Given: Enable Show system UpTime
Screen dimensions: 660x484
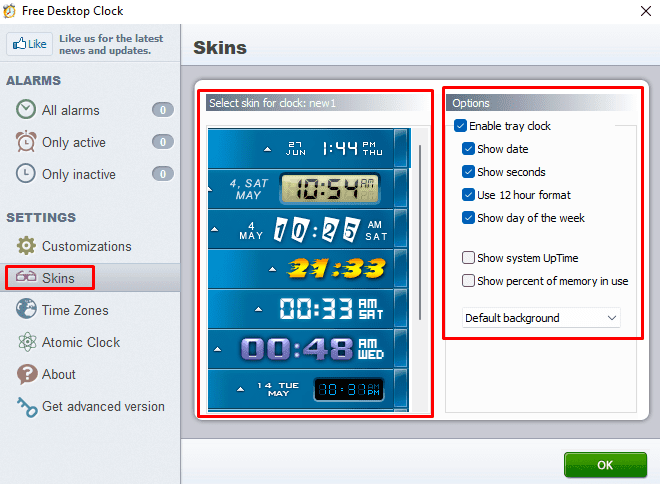Looking at the screenshot, I should point(468,258).
